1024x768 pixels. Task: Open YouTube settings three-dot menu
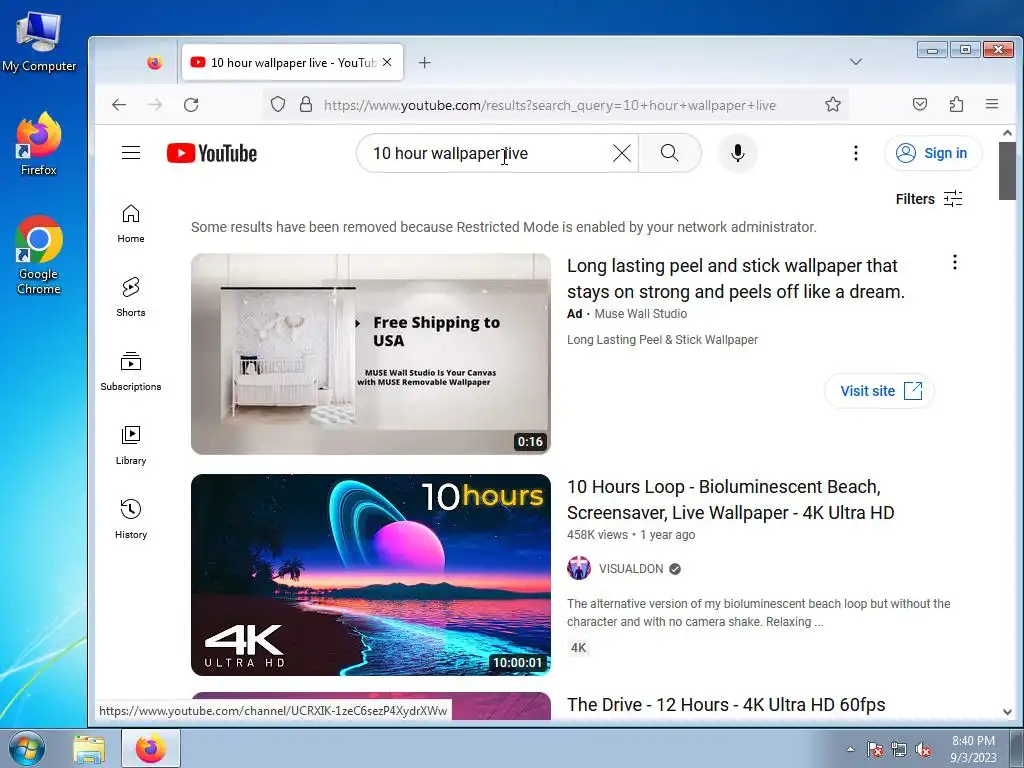point(856,153)
